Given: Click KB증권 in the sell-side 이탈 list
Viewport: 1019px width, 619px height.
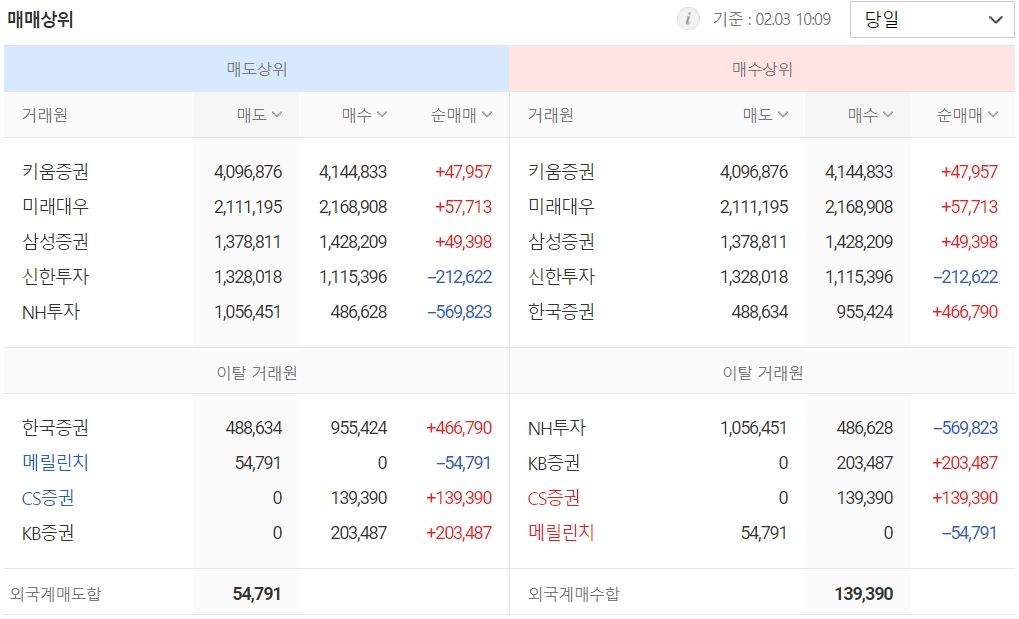Looking at the screenshot, I should point(48,533).
